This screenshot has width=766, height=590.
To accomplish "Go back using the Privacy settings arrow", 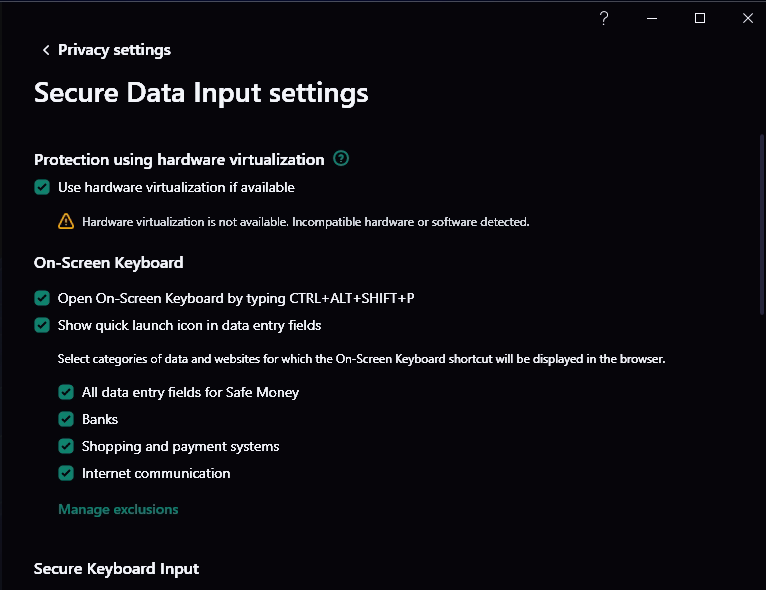I will [x=46, y=50].
